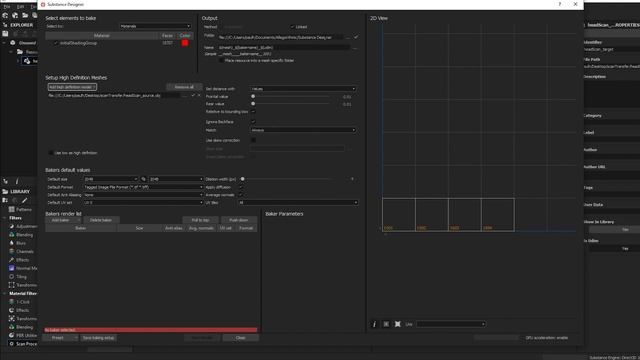Click the expand view icon in 2D View toolbar
The image size is (640, 360).
398,324
